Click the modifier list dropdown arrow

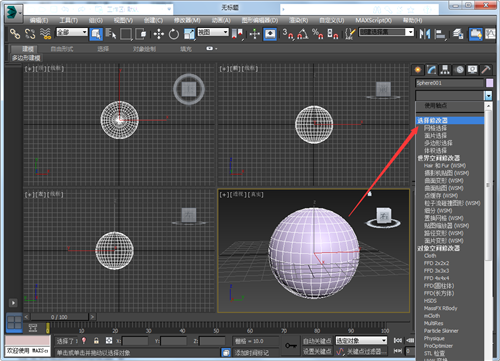pos(488,96)
